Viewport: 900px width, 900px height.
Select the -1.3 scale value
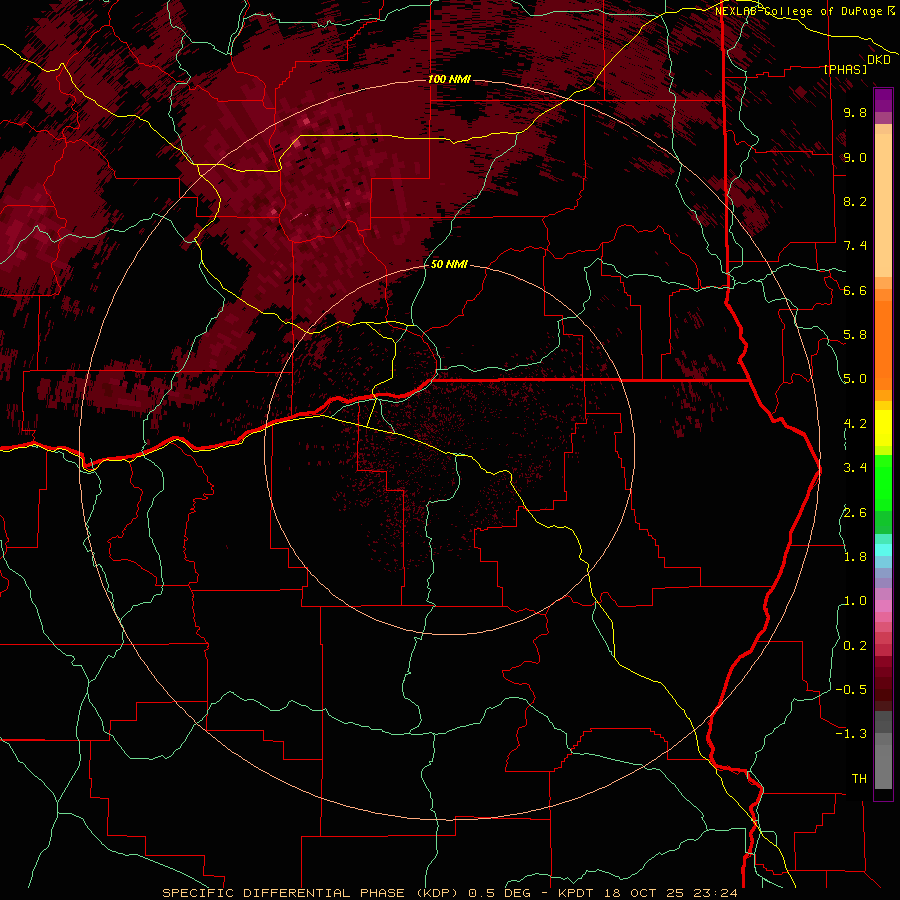[x=851, y=734]
